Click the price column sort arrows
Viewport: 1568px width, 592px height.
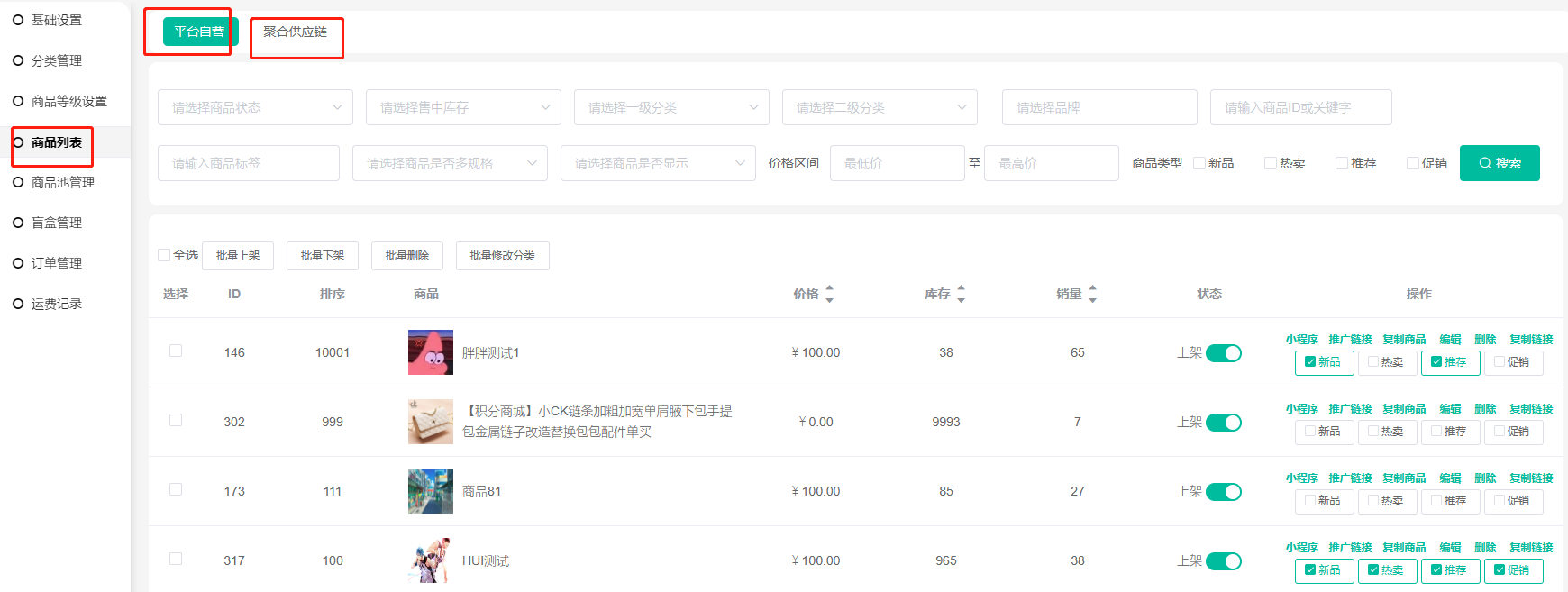[x=829, y=294]
